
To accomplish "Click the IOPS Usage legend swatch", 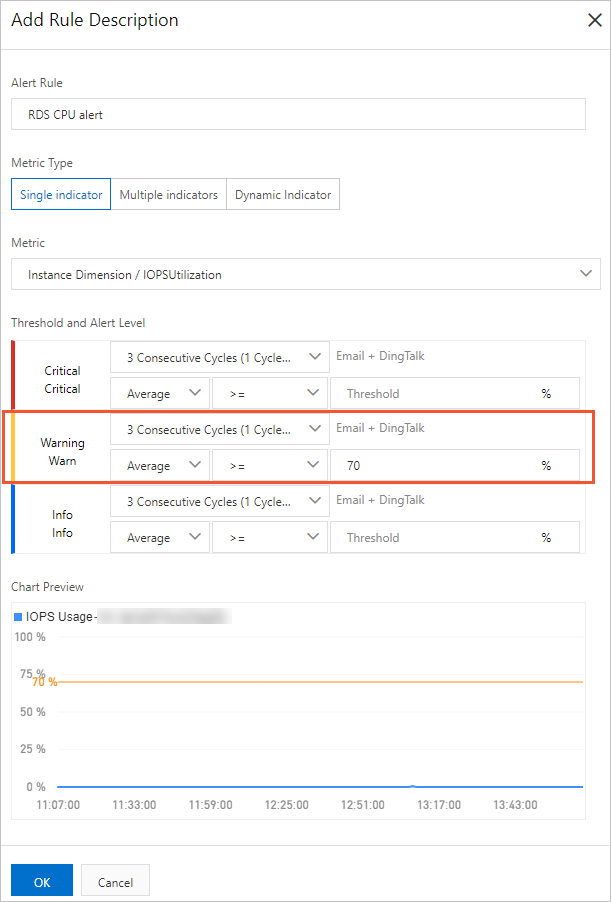I will click(x=17, y=615).
